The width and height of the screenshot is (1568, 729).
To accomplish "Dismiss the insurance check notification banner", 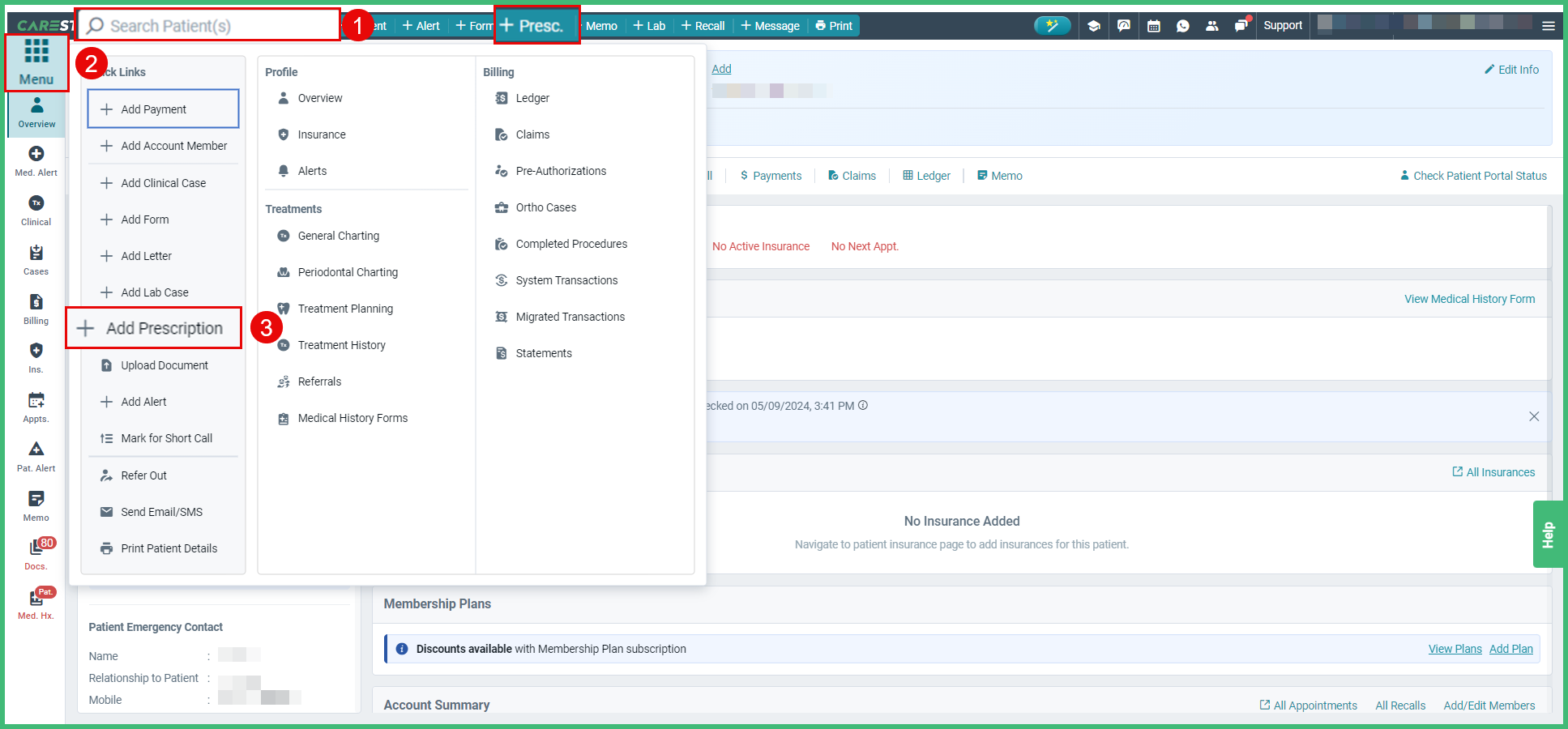I will (1534, 416).
